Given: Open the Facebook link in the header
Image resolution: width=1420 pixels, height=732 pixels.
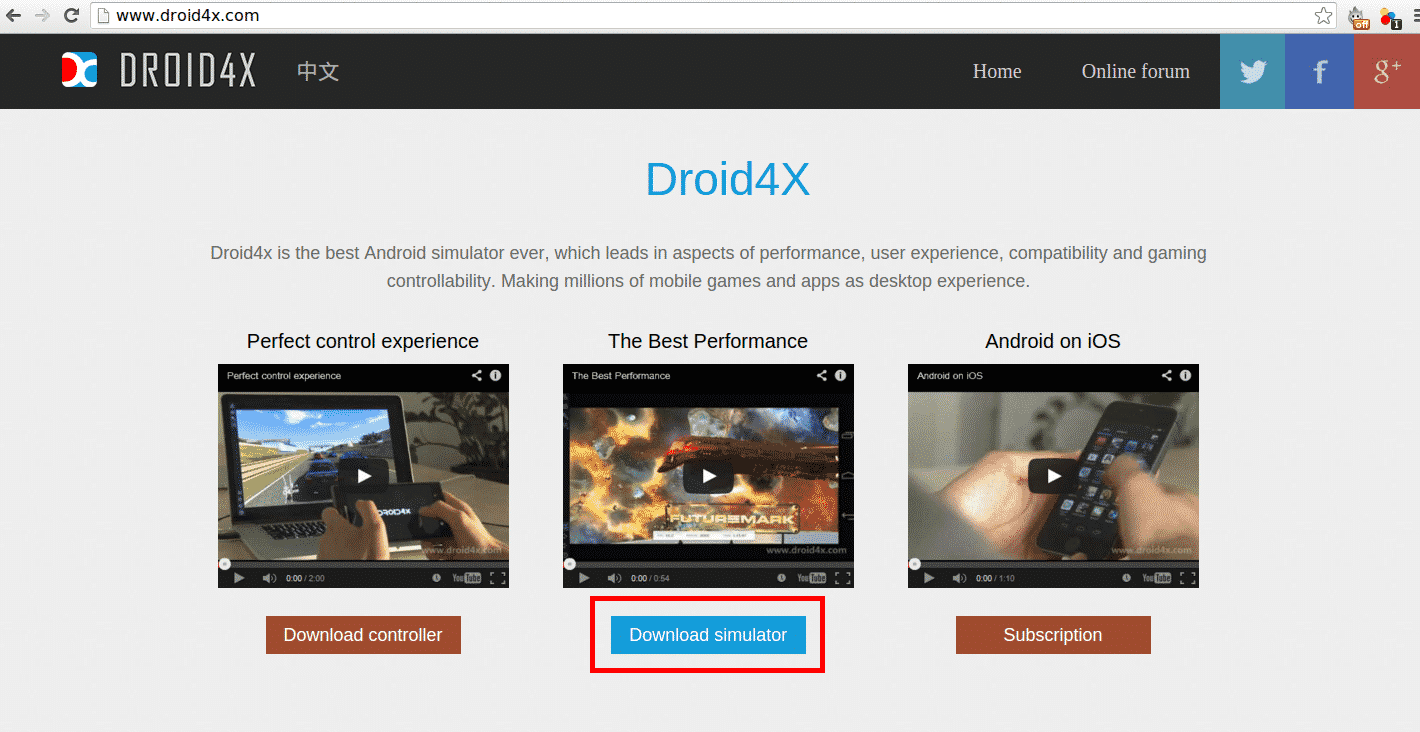Looking at the screenshot, I should [1319, 71].
